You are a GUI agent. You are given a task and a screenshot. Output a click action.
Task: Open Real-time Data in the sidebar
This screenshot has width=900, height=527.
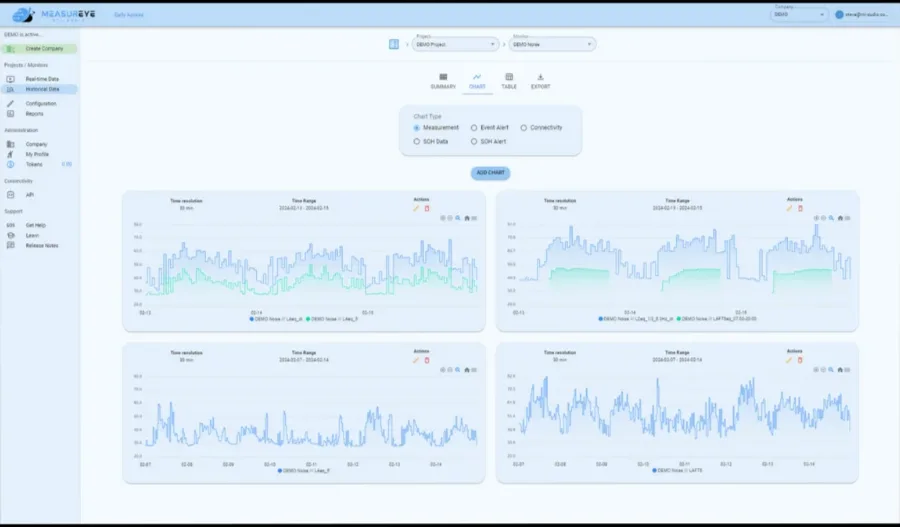(x=39, y=79)
